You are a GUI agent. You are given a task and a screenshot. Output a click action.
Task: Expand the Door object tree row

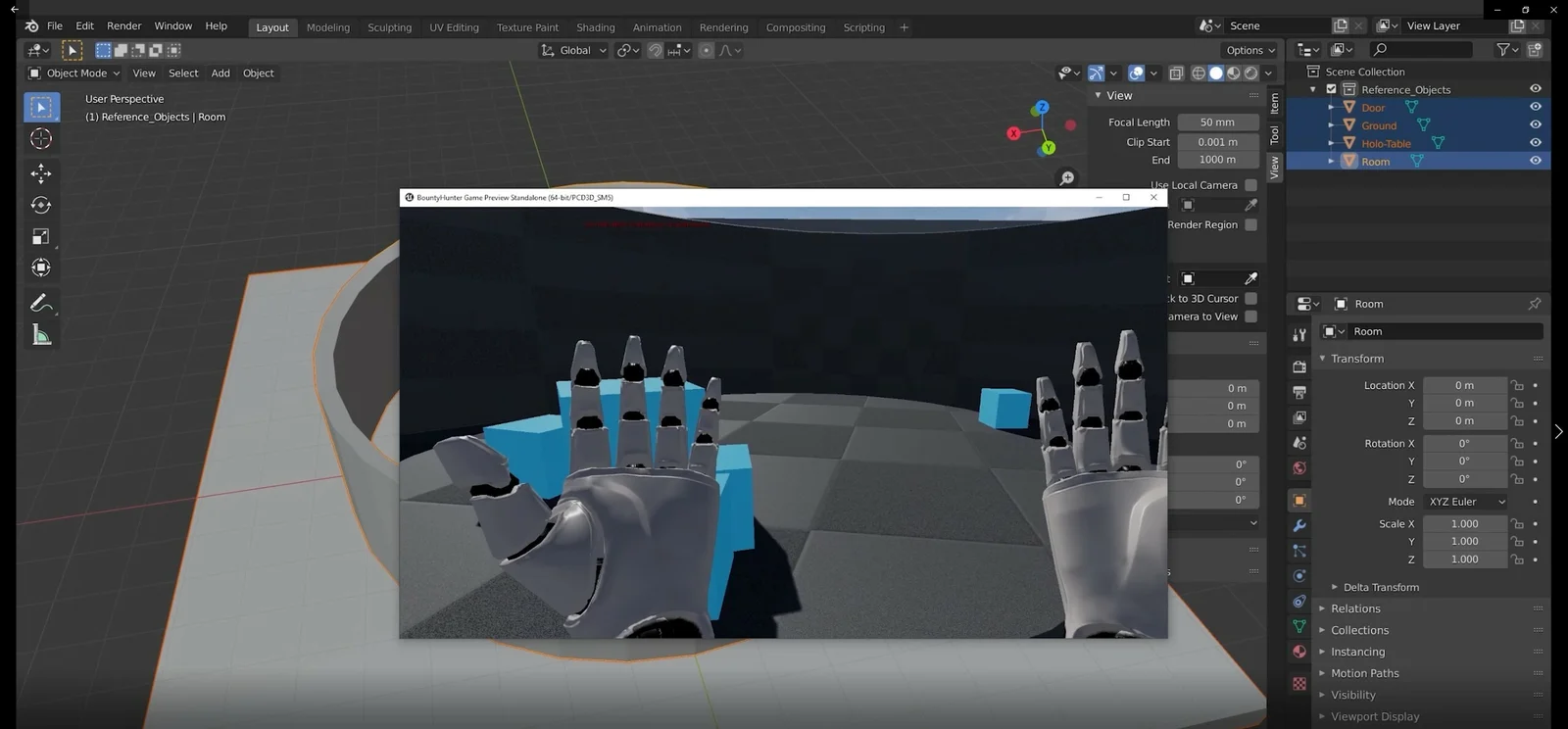(x=1331, y=108)
